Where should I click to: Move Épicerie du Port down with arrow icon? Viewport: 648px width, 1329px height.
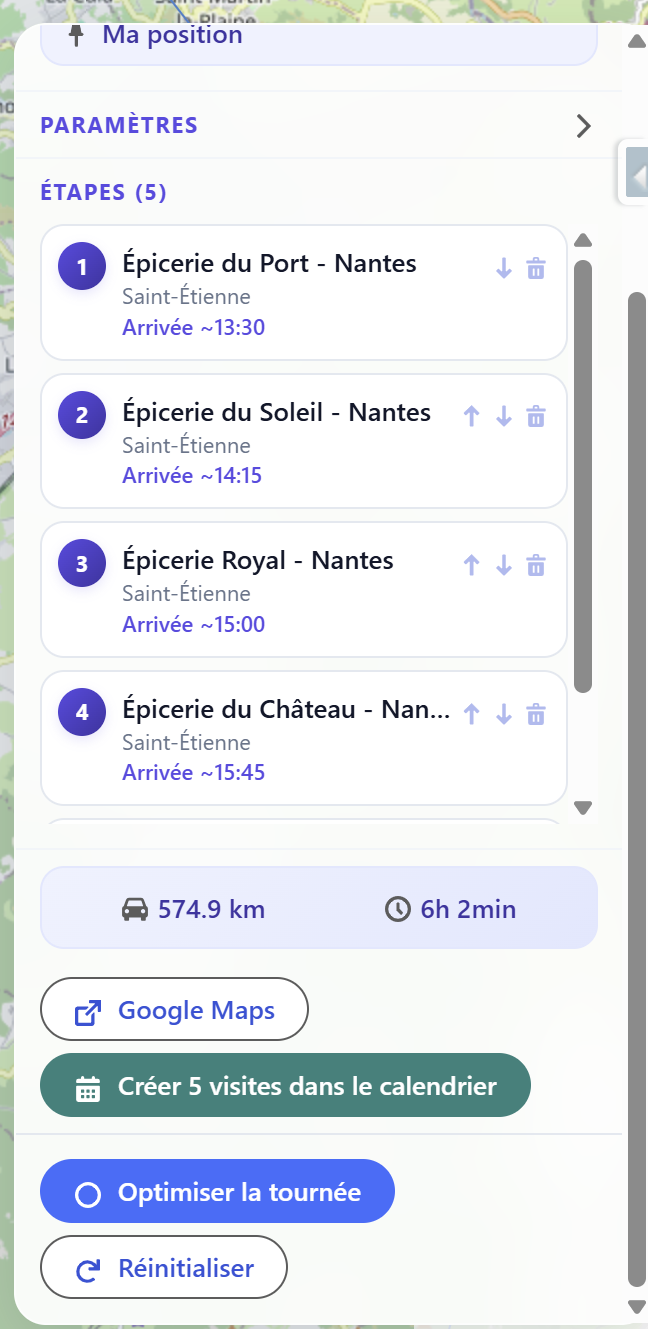(x=503, y=268)
